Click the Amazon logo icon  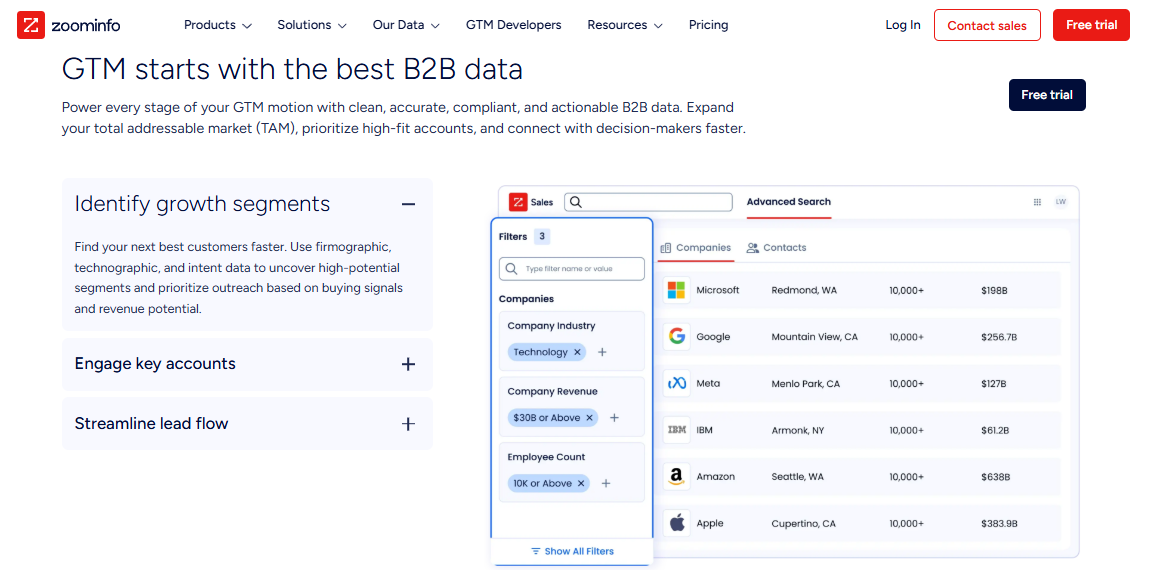point(676,477)
